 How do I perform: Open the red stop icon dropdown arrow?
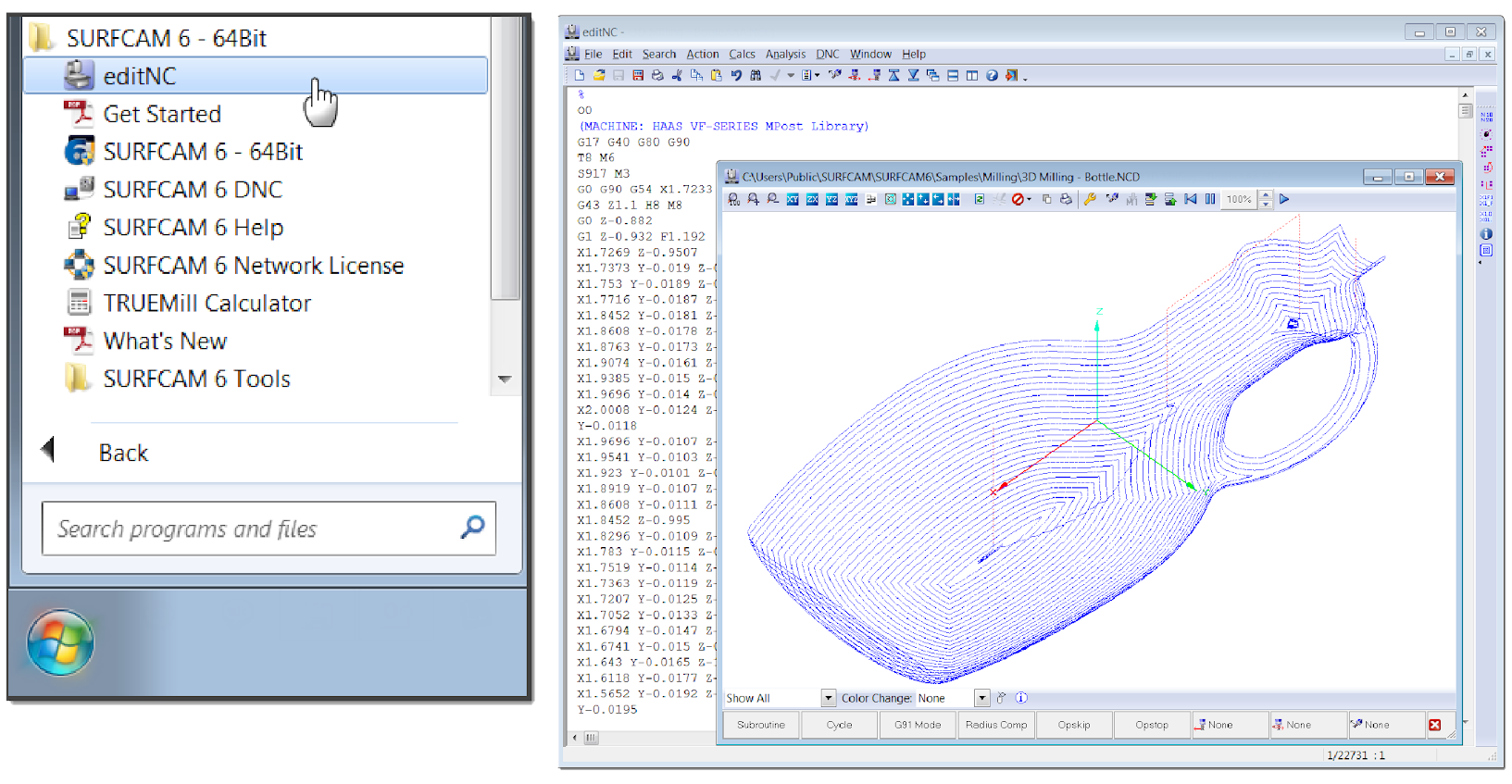[1029, 199]
